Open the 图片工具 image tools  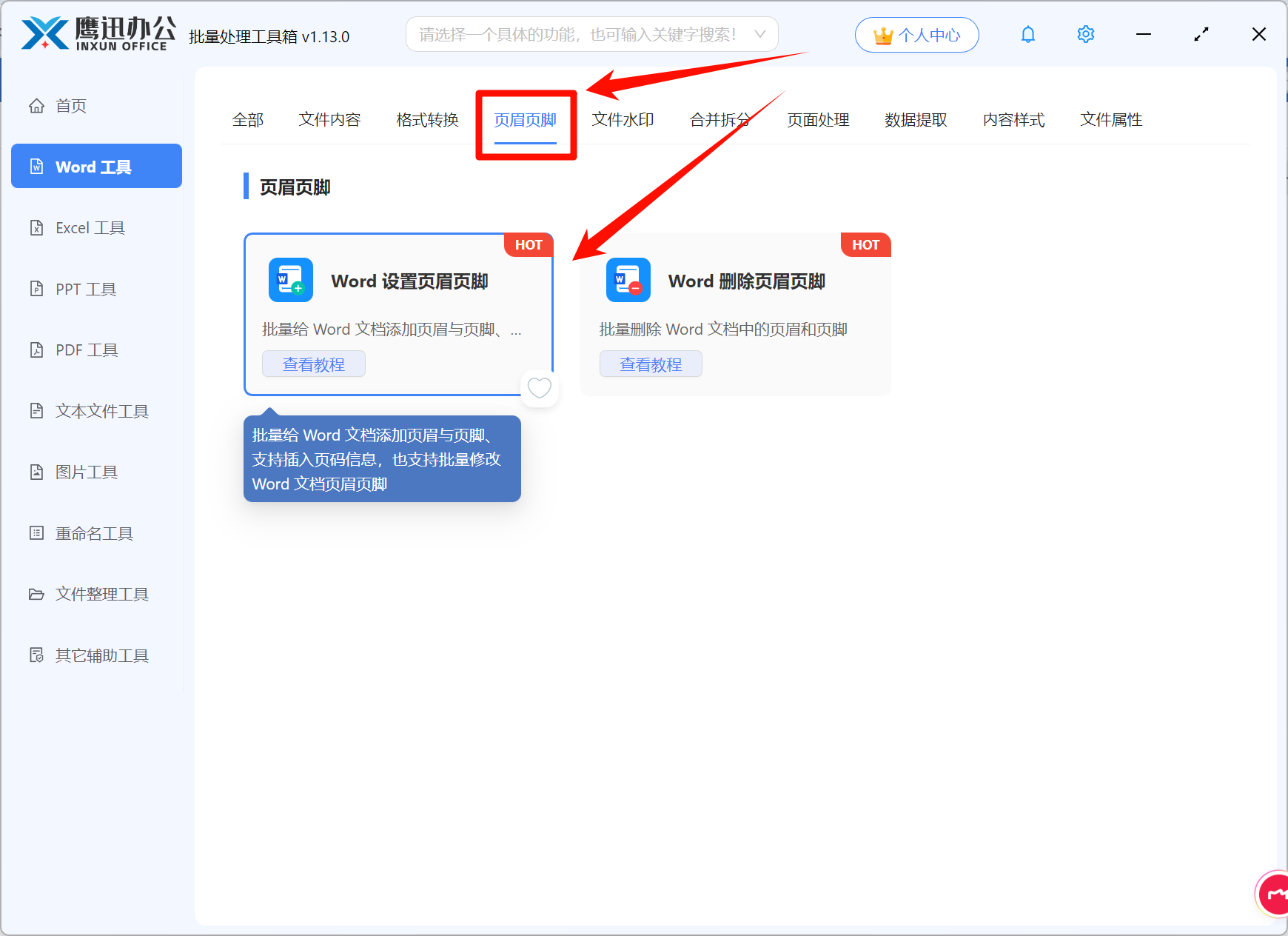pyautogui.click(x=86, y=472)
